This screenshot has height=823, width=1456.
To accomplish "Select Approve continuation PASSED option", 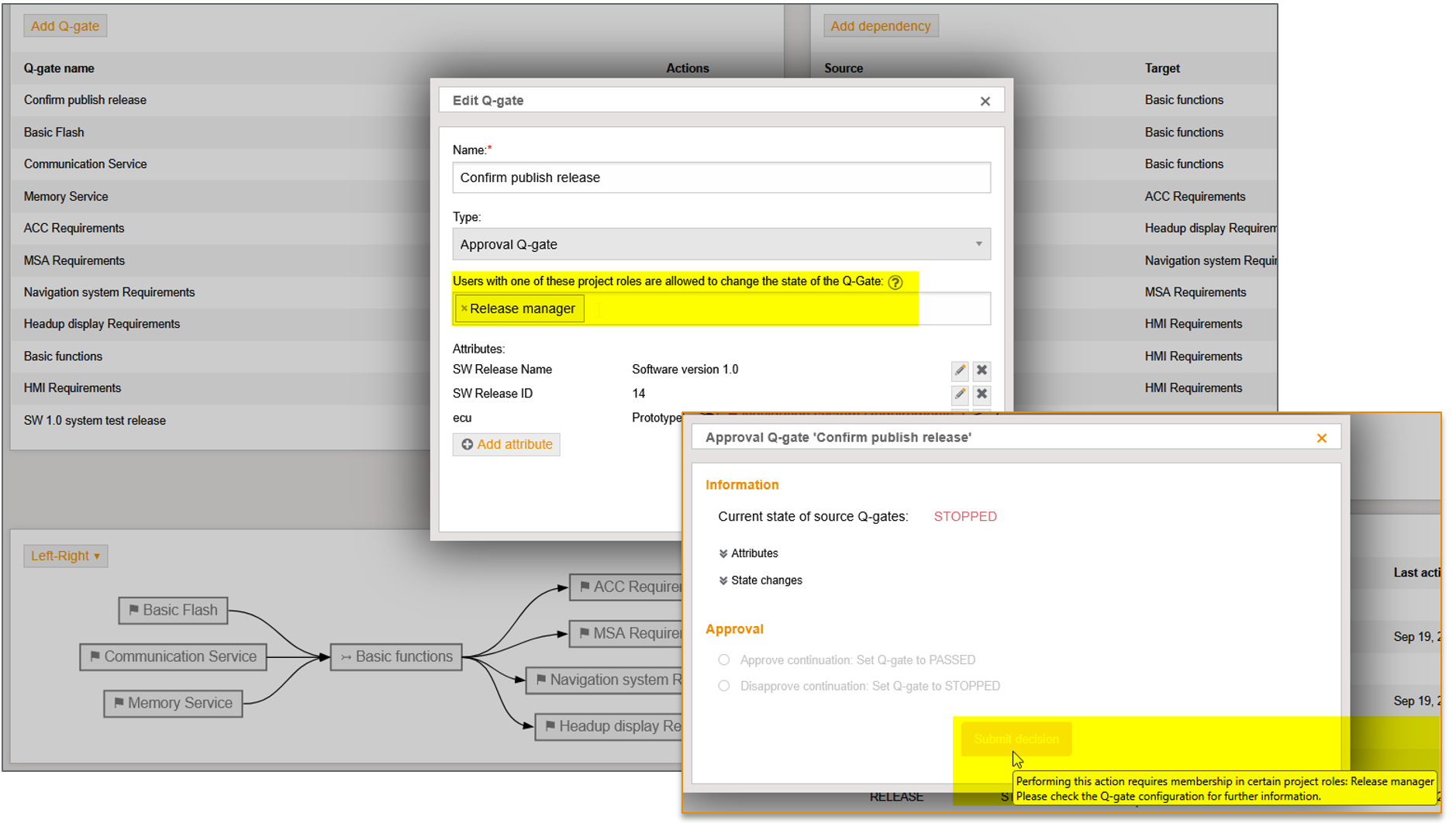I will 724,660.
